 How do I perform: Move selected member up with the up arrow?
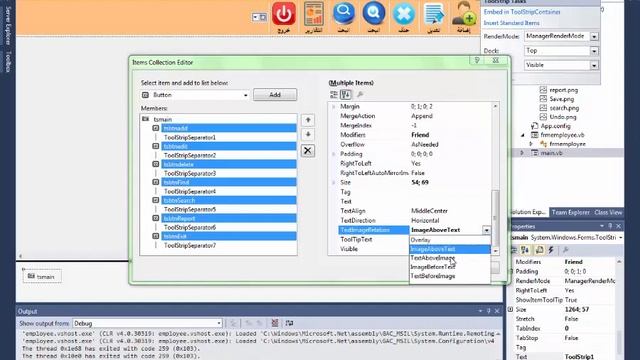coord(308,120)
